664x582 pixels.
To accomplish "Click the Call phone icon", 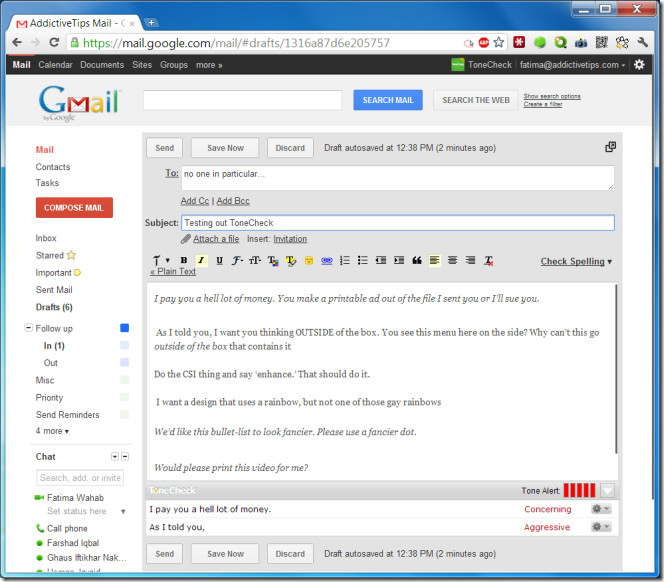I will click(x=40, y=528).
